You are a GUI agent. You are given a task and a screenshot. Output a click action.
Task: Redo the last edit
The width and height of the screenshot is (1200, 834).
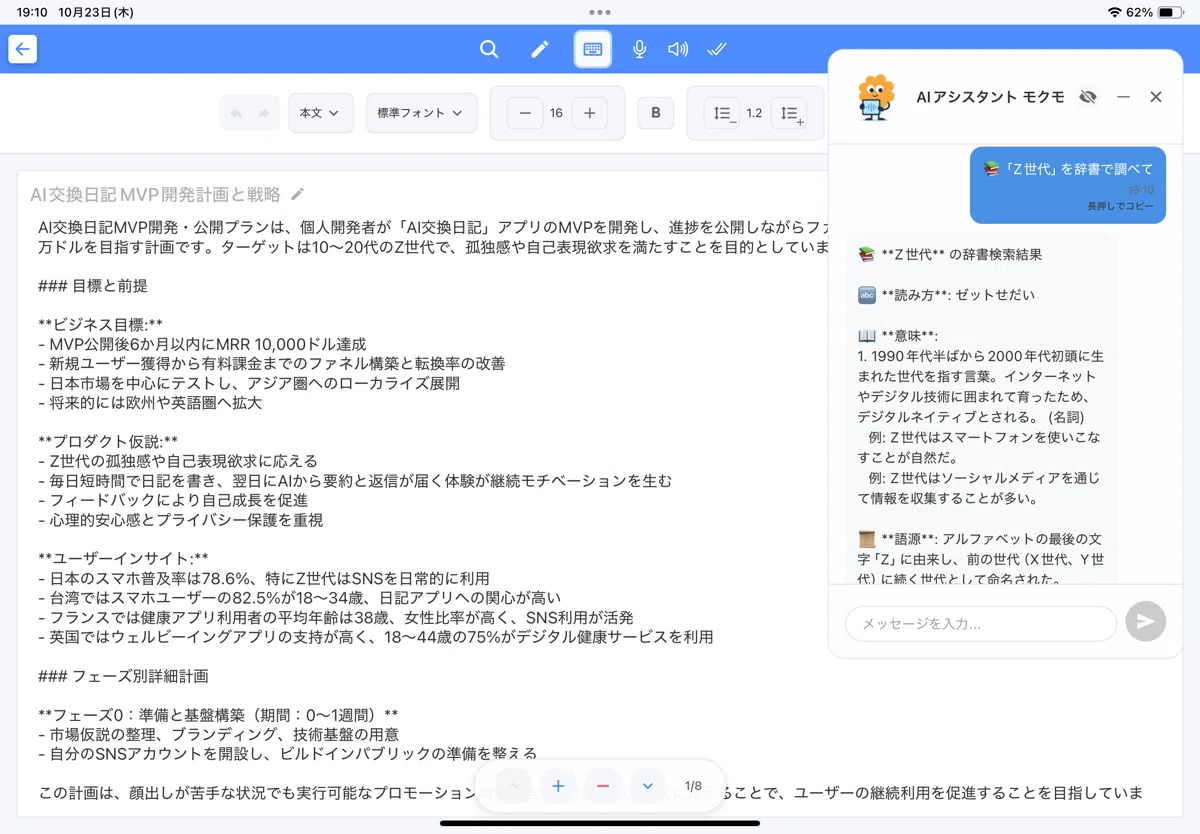264,113
